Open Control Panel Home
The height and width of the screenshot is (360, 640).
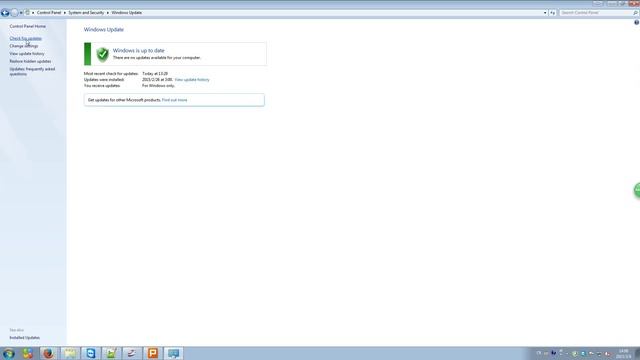pos(27,26)
